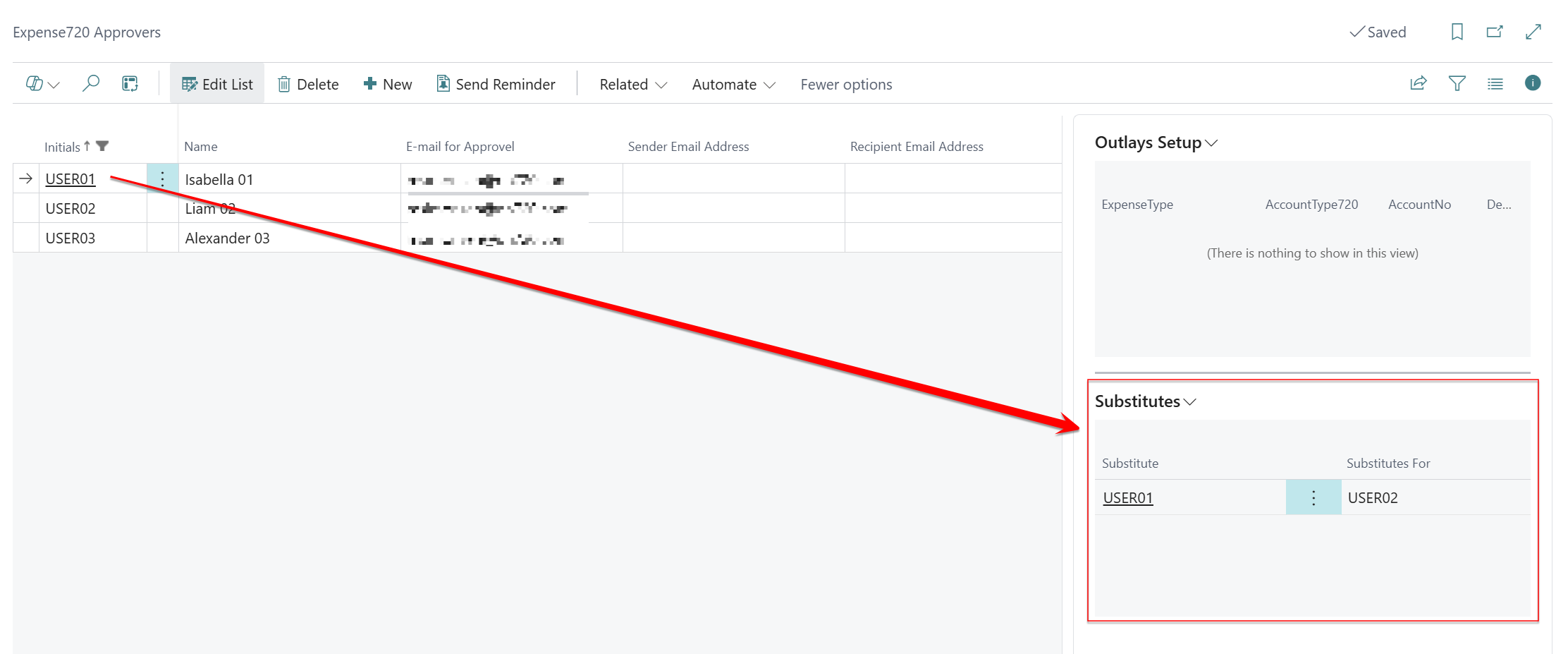
Task: Click the Liam 02 name cell
Action: coord(290,209)
